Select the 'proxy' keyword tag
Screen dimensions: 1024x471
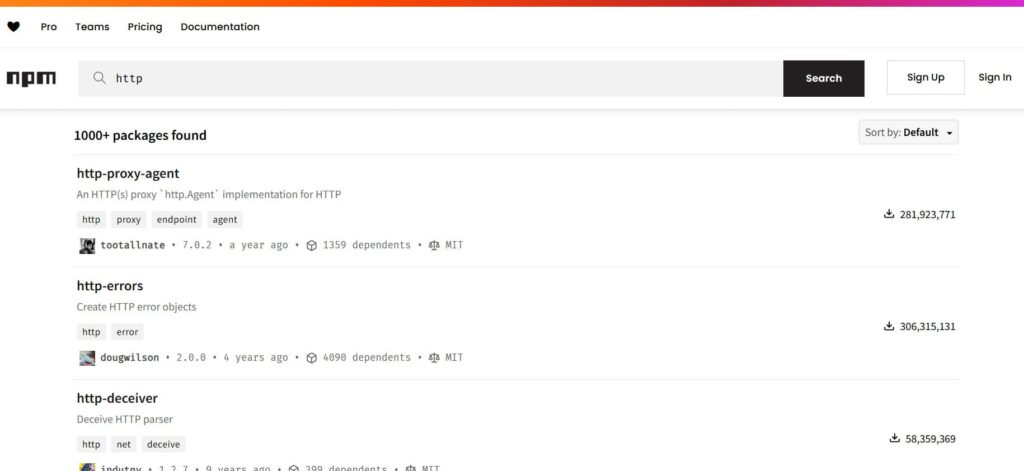[x=129, y=219]
